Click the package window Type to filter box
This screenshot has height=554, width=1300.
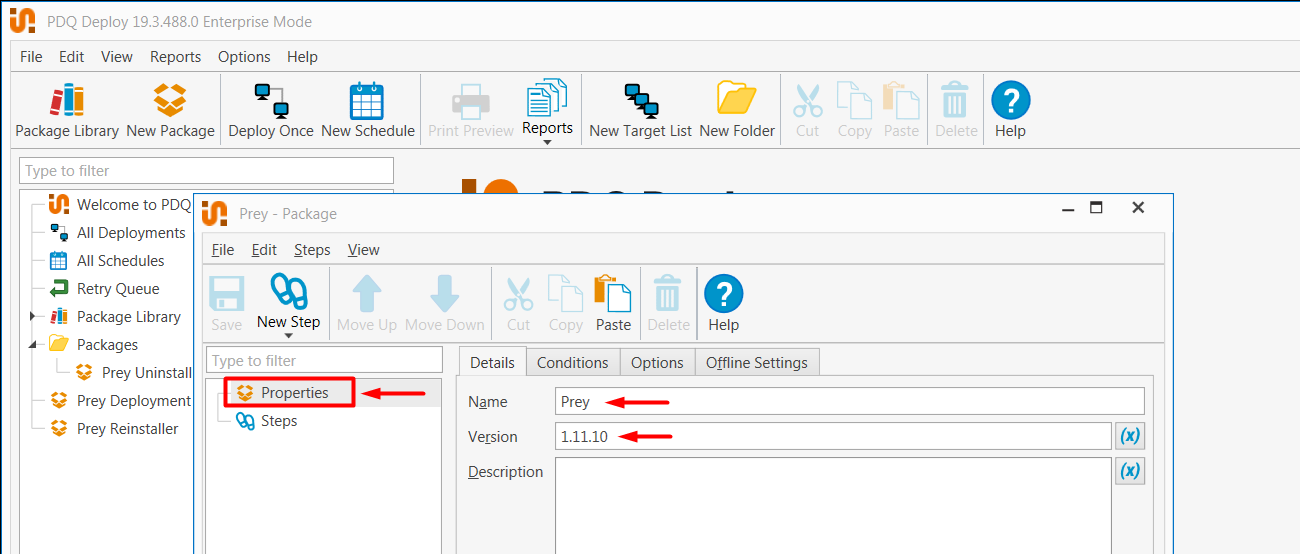coord(324,360)
